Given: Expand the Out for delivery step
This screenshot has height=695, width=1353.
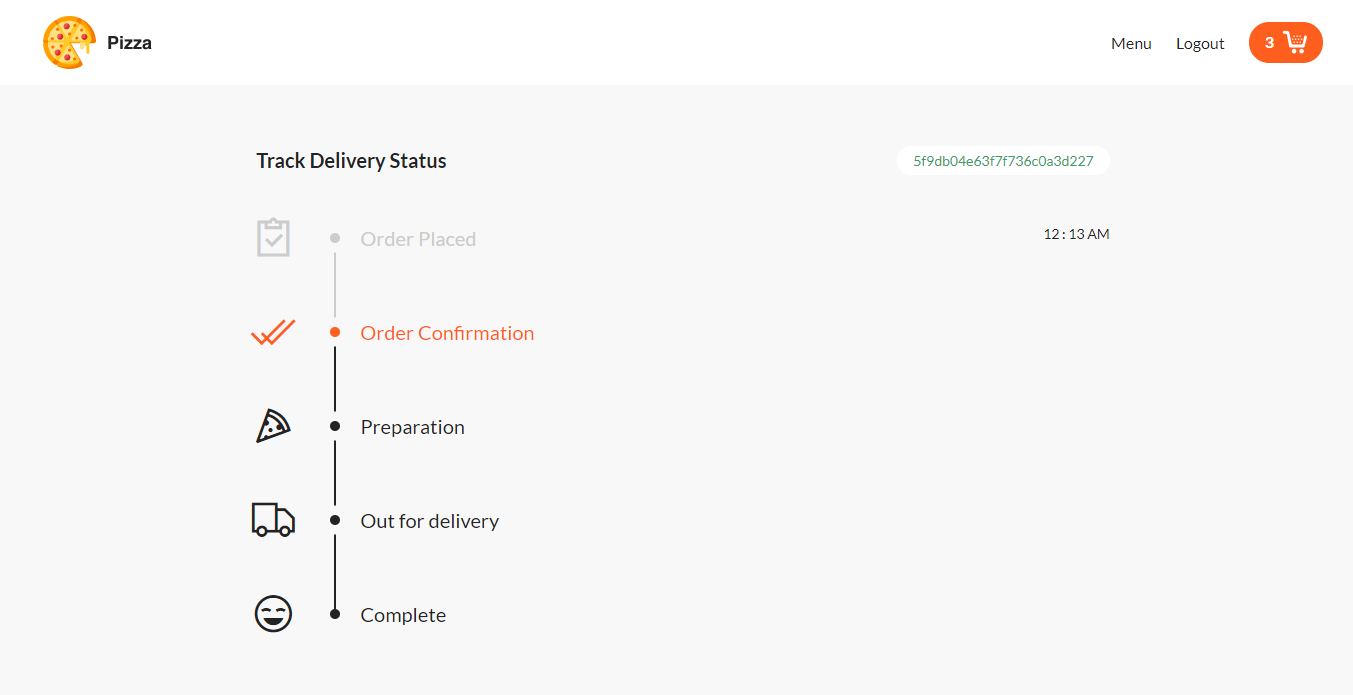Looking at the screenshot, I should tap(429, 520).
